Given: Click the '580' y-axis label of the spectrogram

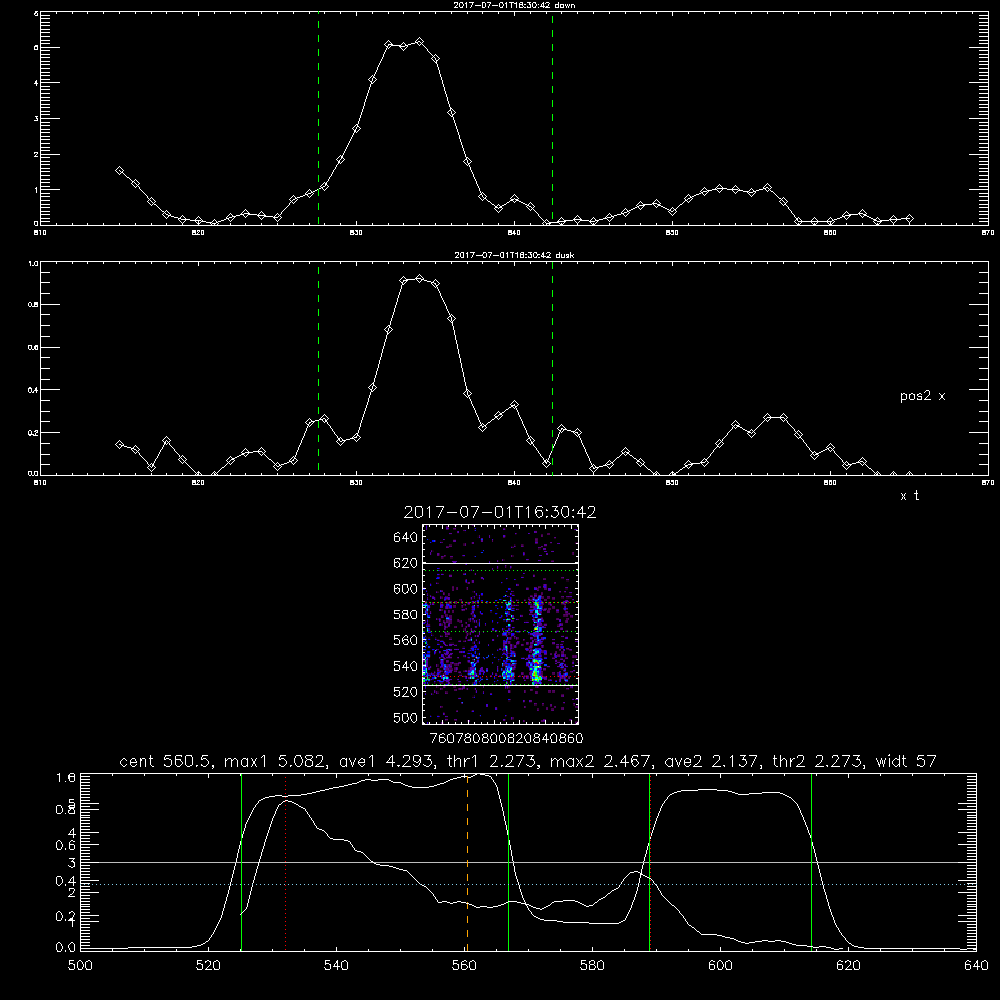Looking at the screenshot, I should 405,615.
